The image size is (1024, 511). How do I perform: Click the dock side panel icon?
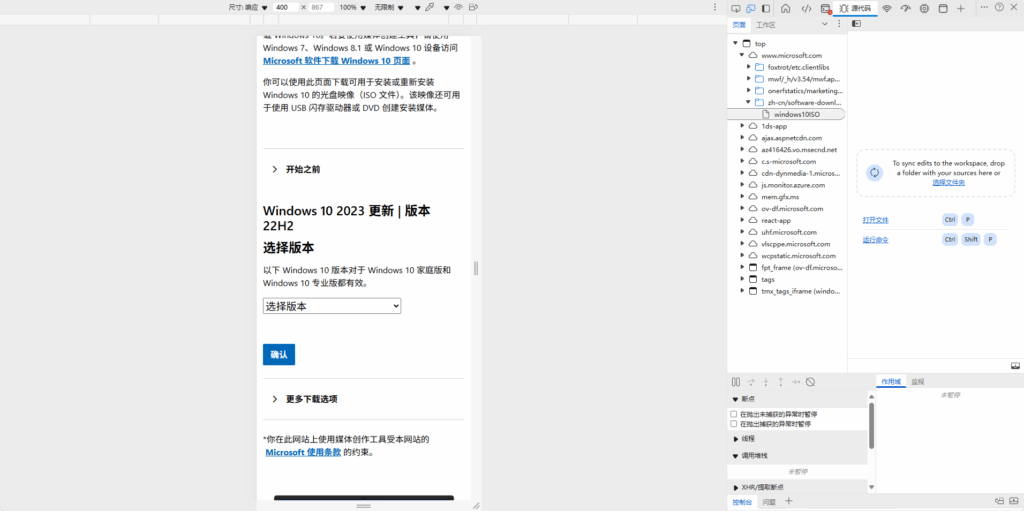[766, 8]
